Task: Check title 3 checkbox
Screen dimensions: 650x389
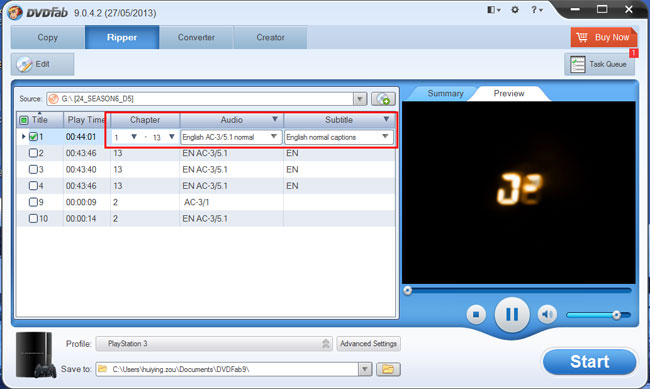Action: coord(34,169)
